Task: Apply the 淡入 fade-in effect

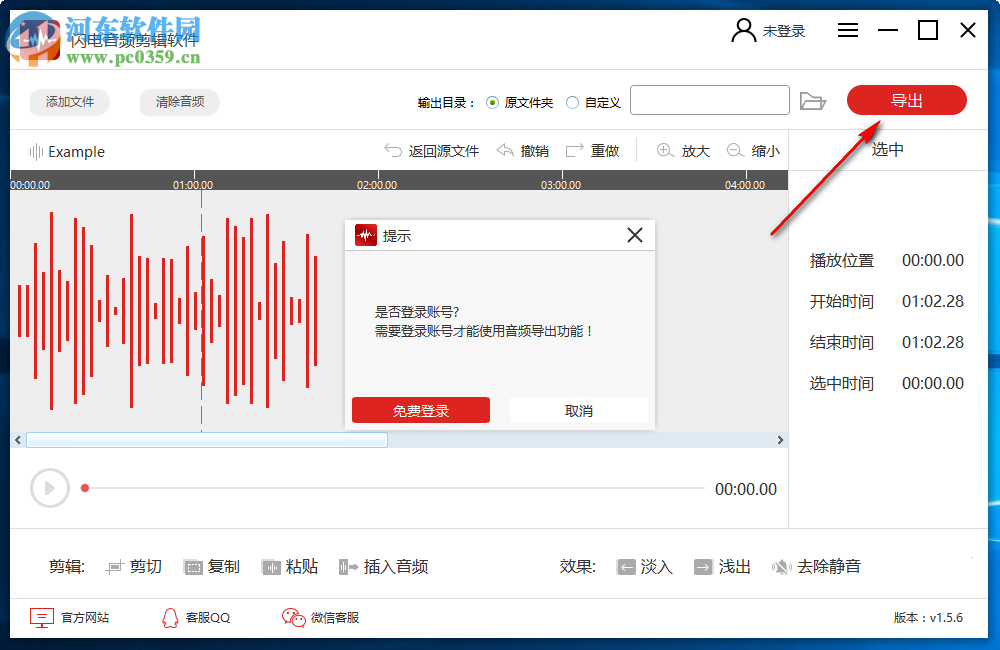Action: [644, 566]
